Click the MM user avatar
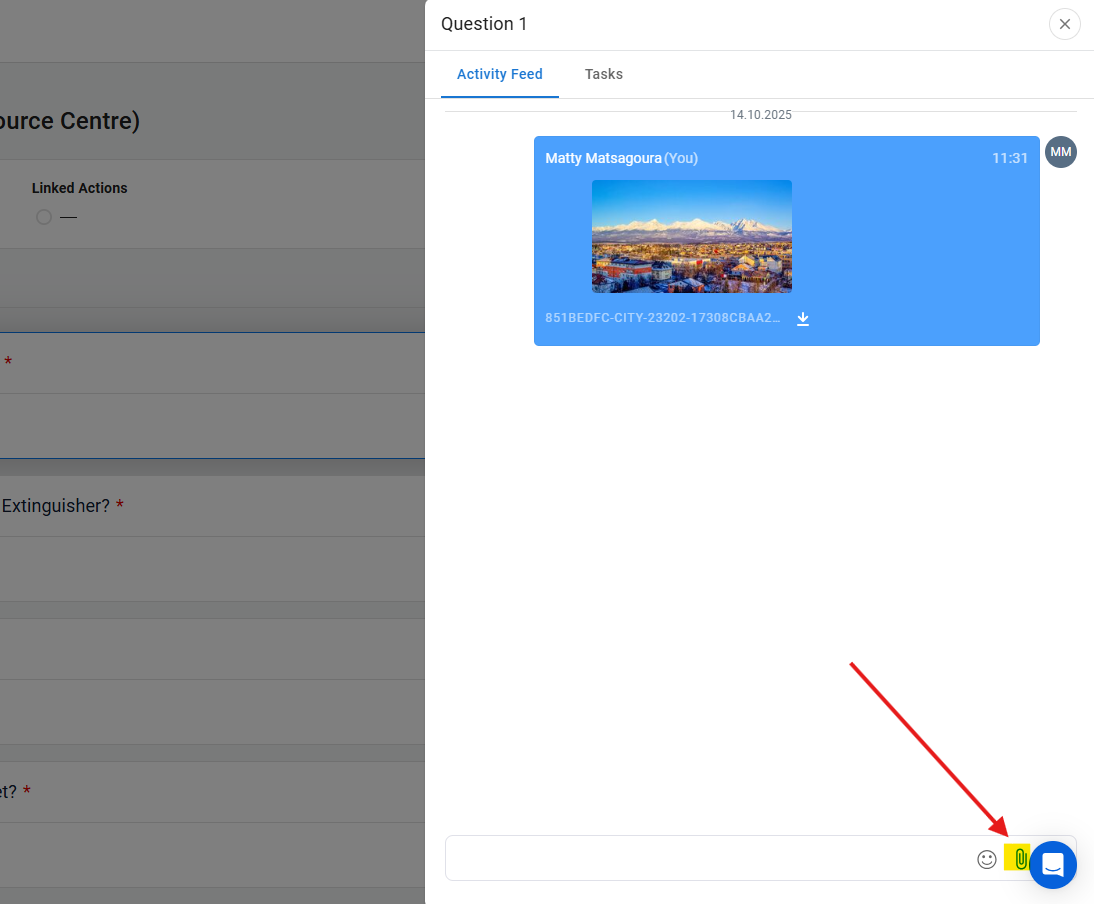1094x904 pixels. [x=1061, y=152]
